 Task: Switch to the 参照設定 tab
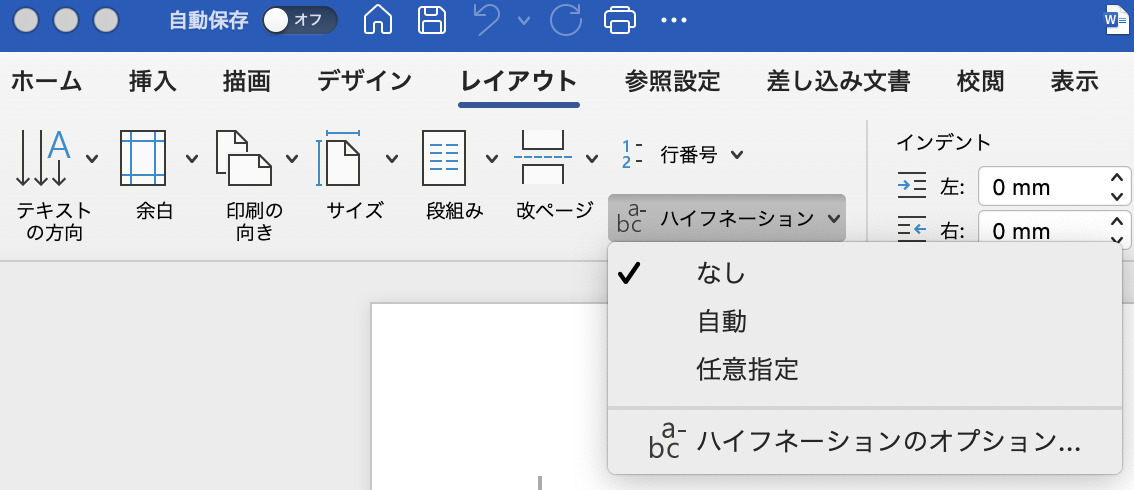point(672,81)
